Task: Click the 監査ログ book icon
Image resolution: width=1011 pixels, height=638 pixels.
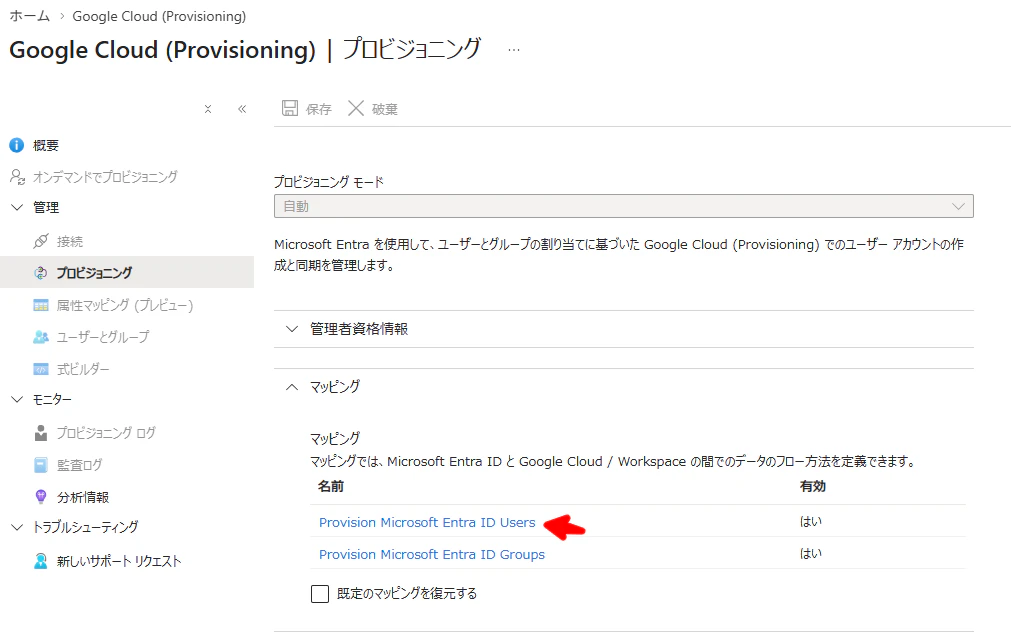Action: point(41,464)
